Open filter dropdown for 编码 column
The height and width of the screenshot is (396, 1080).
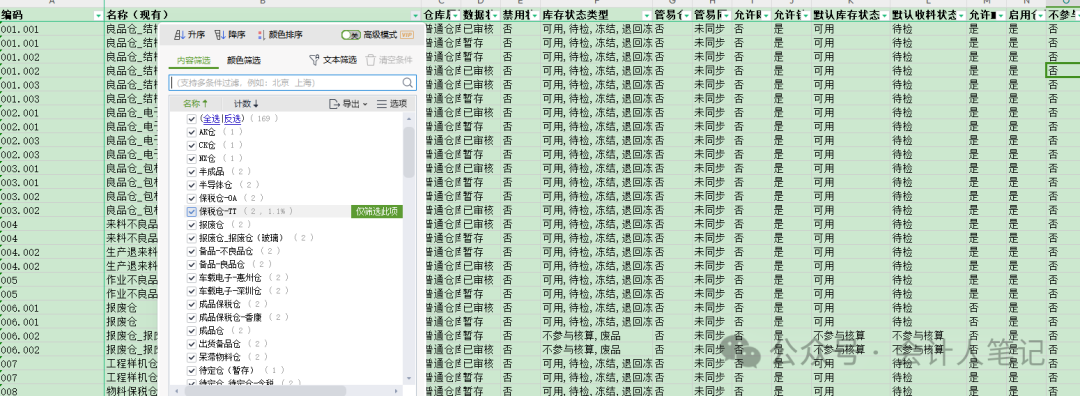(x=97, y=15)
